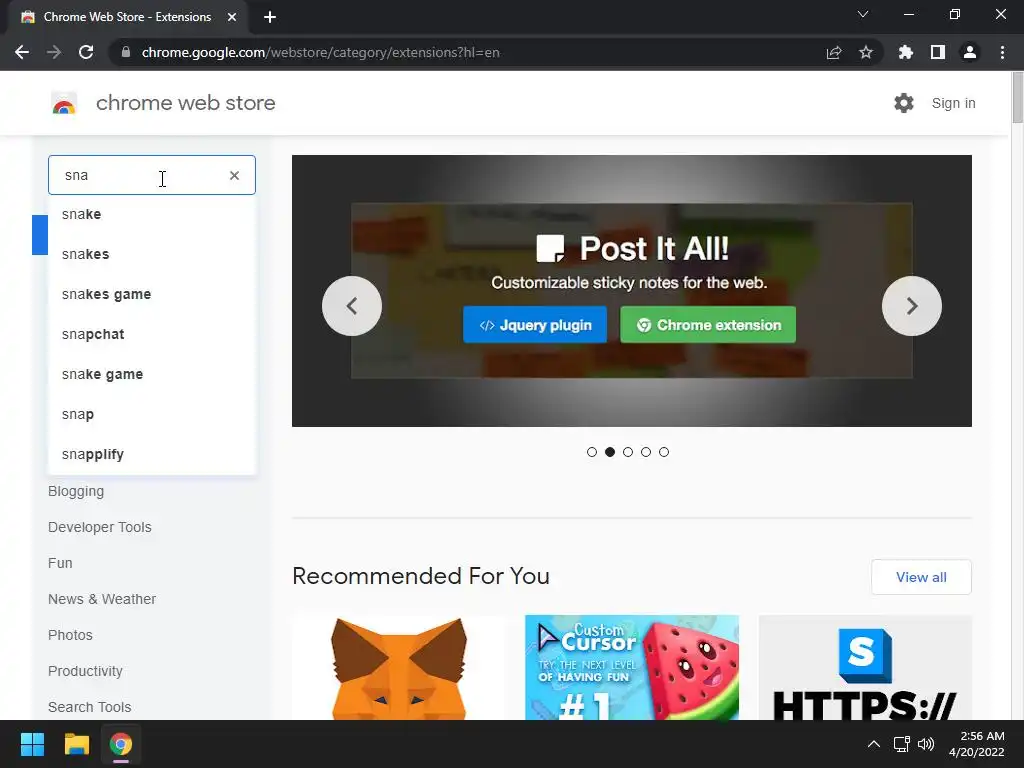Open Blogging category
This screenshot has width=1024, height=768.
click(76, 491)
